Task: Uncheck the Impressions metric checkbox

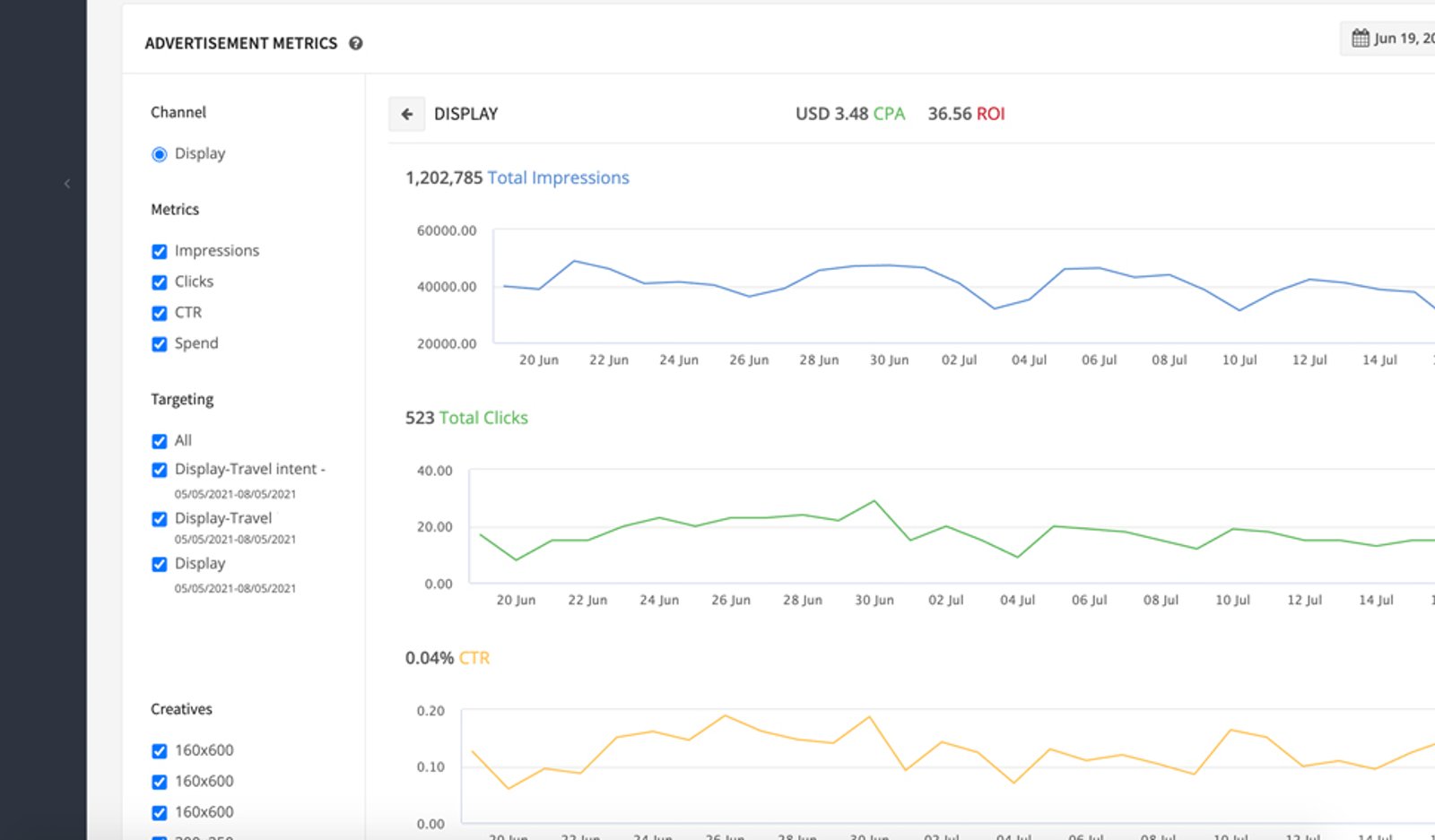Action: [160, 251]
